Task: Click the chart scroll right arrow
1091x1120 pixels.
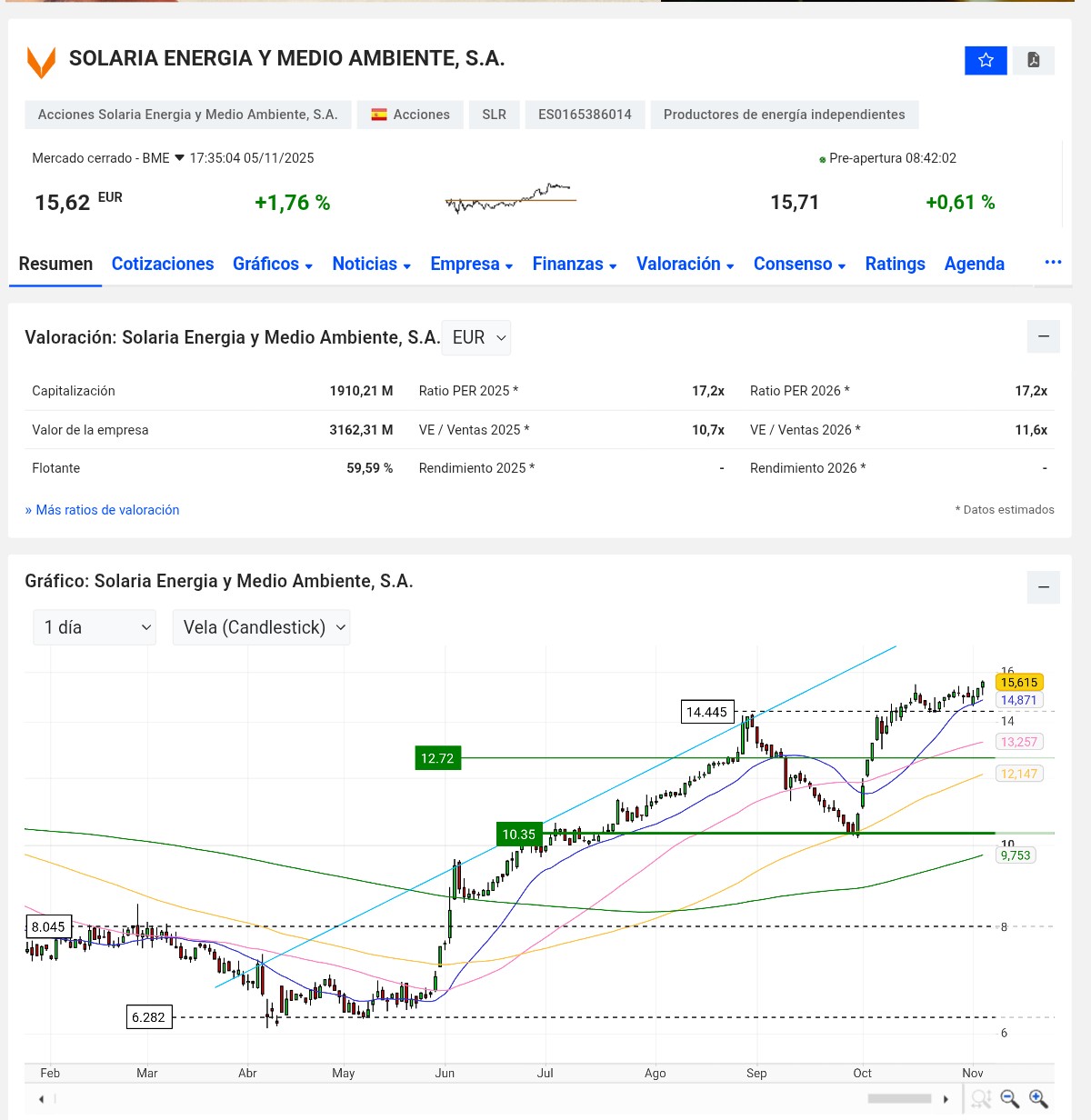Action: point(946,1099)
